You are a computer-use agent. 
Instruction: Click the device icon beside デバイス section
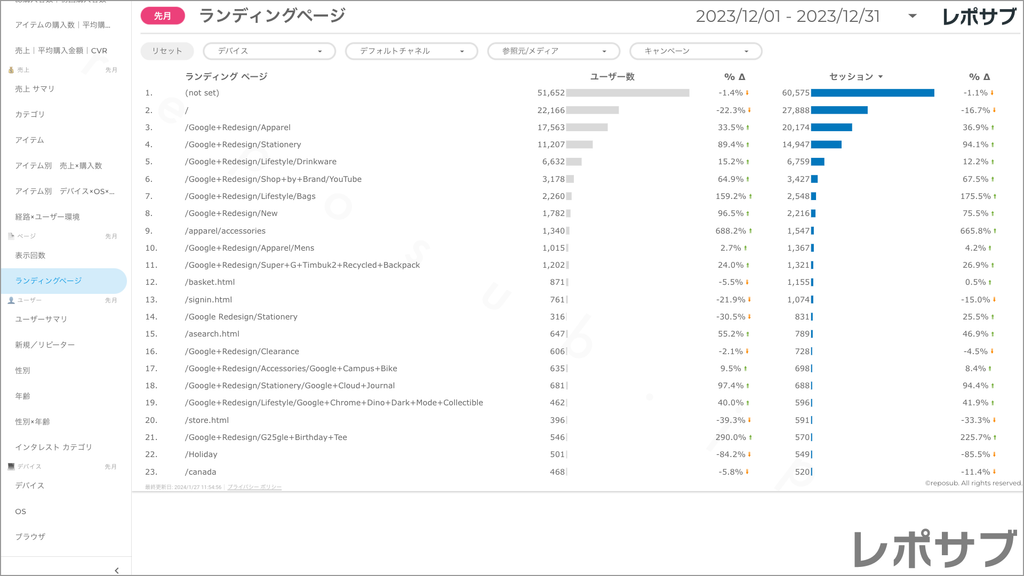pyautogui.click(x=11, y=467)
